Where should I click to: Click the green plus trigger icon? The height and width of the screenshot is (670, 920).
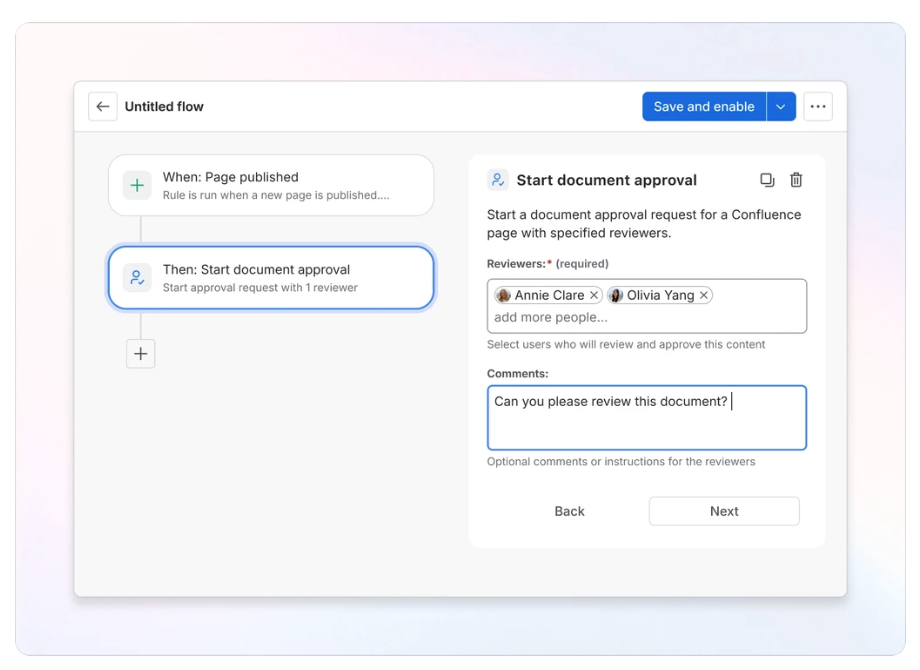[x=137, y=185]
